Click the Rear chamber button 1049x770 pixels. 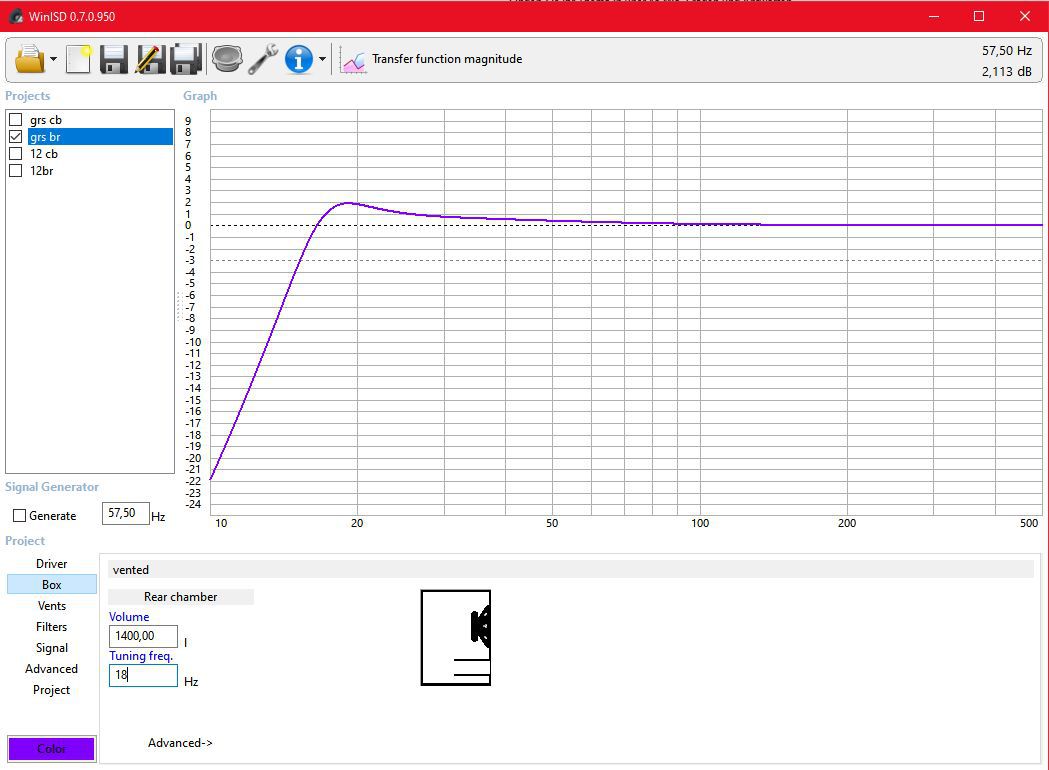tap(180, 597)
